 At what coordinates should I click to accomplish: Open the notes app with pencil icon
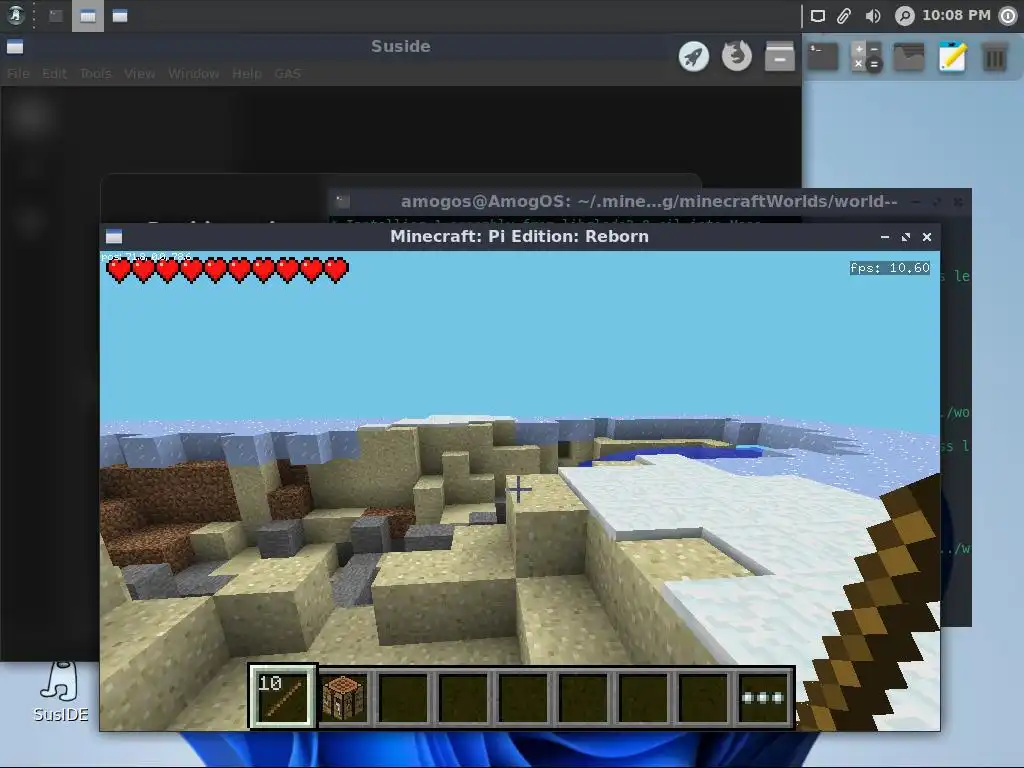pyautogui.click(x=952, y=56)
